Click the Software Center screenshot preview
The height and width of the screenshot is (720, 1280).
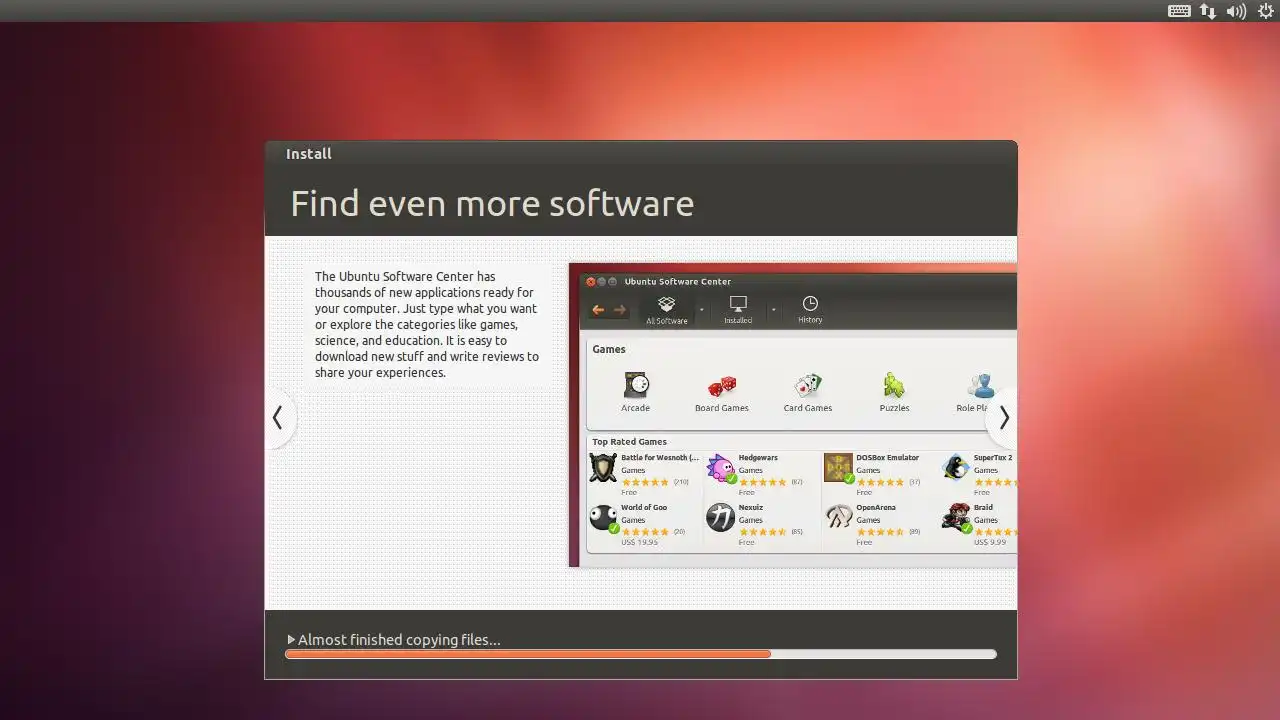point(793,415)
